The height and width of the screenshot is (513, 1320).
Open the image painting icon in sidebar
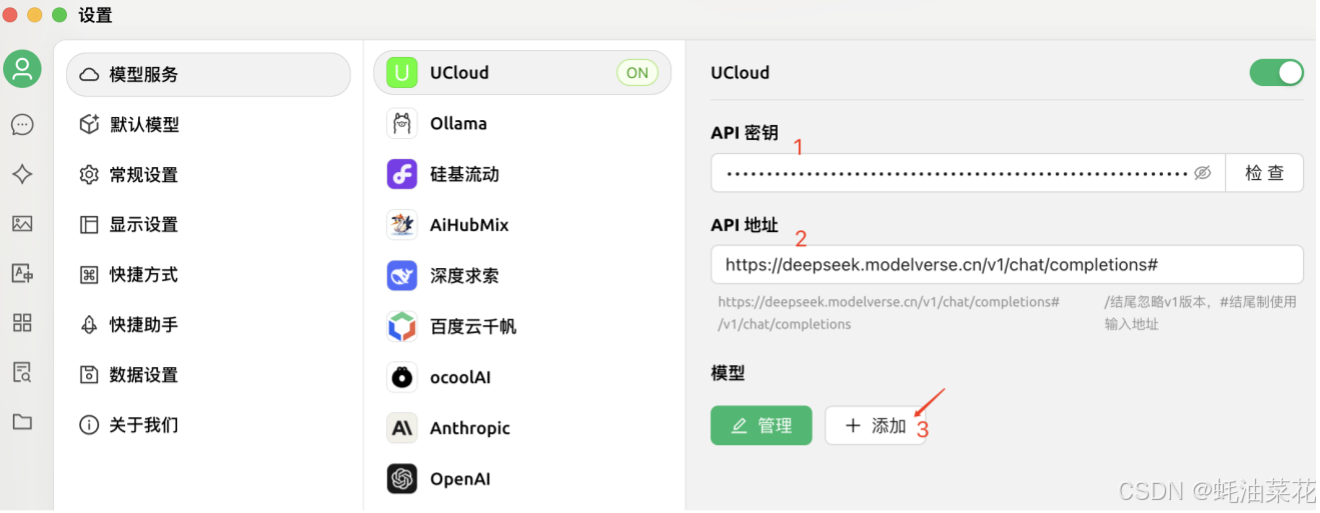pyautogui.click(x=22, y=224)
